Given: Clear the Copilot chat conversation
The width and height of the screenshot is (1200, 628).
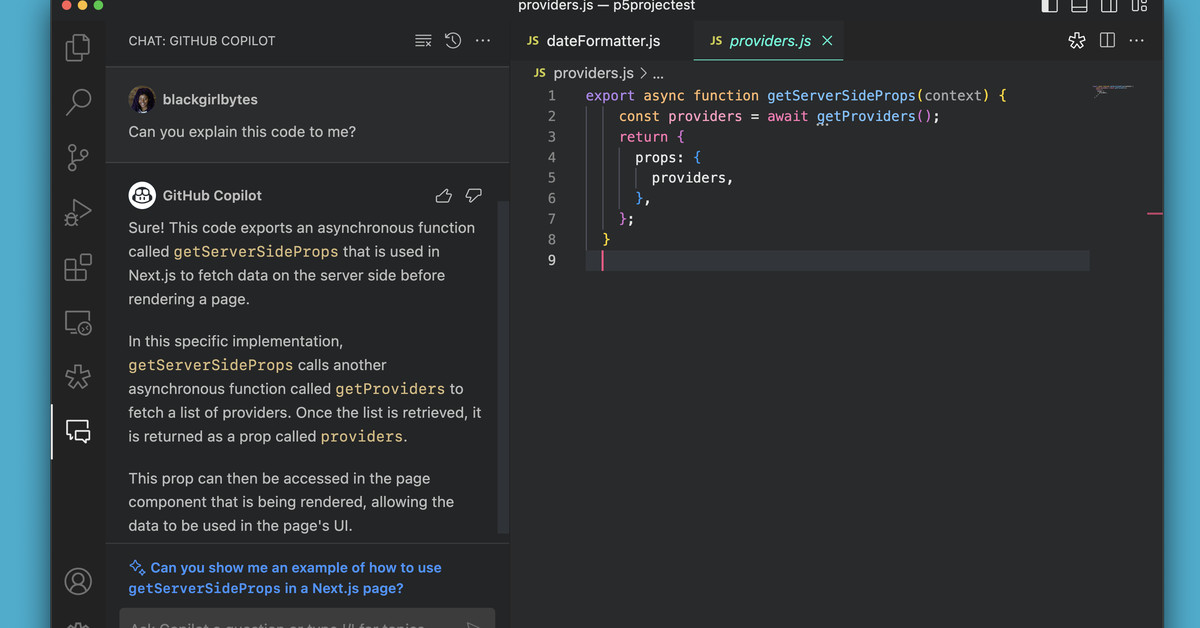Looking at the screenshot, I should 422,40.
